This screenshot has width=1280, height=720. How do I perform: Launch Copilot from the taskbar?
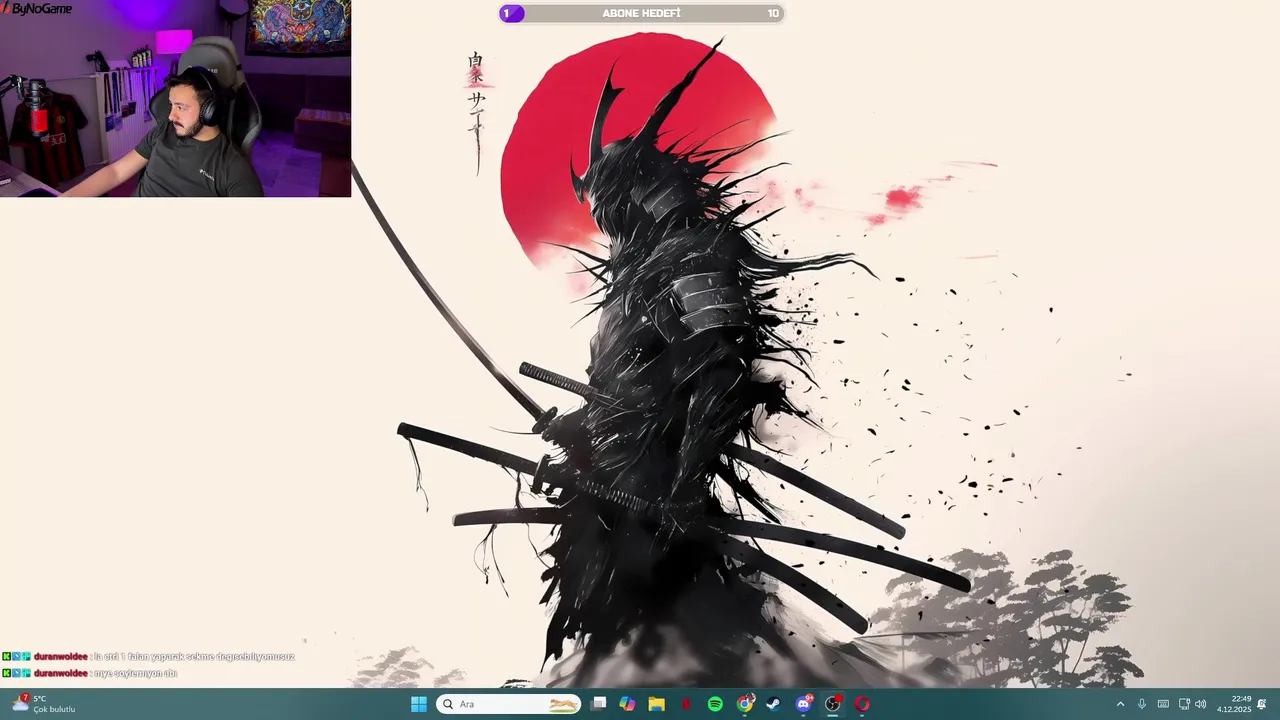pyautogui.click(x=627, y=704)
